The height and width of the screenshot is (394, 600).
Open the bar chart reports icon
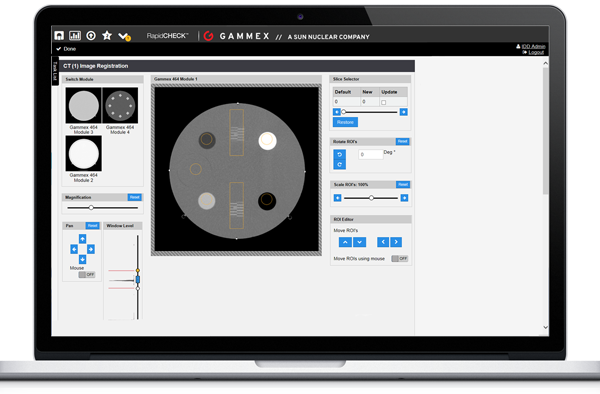point(75,36)
